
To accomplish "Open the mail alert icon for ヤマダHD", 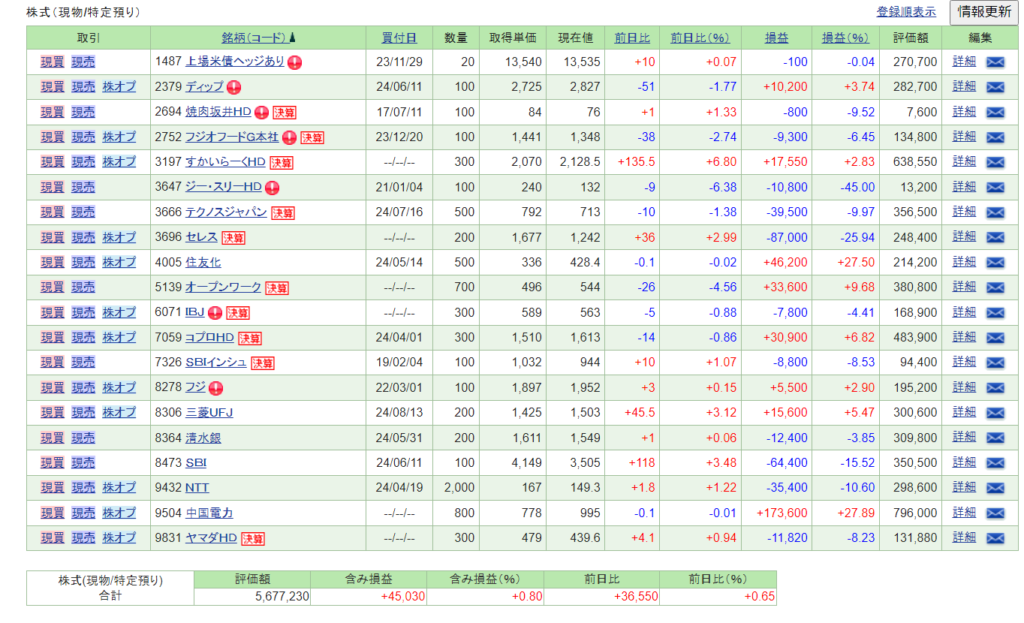I will [x=995, y=538].
